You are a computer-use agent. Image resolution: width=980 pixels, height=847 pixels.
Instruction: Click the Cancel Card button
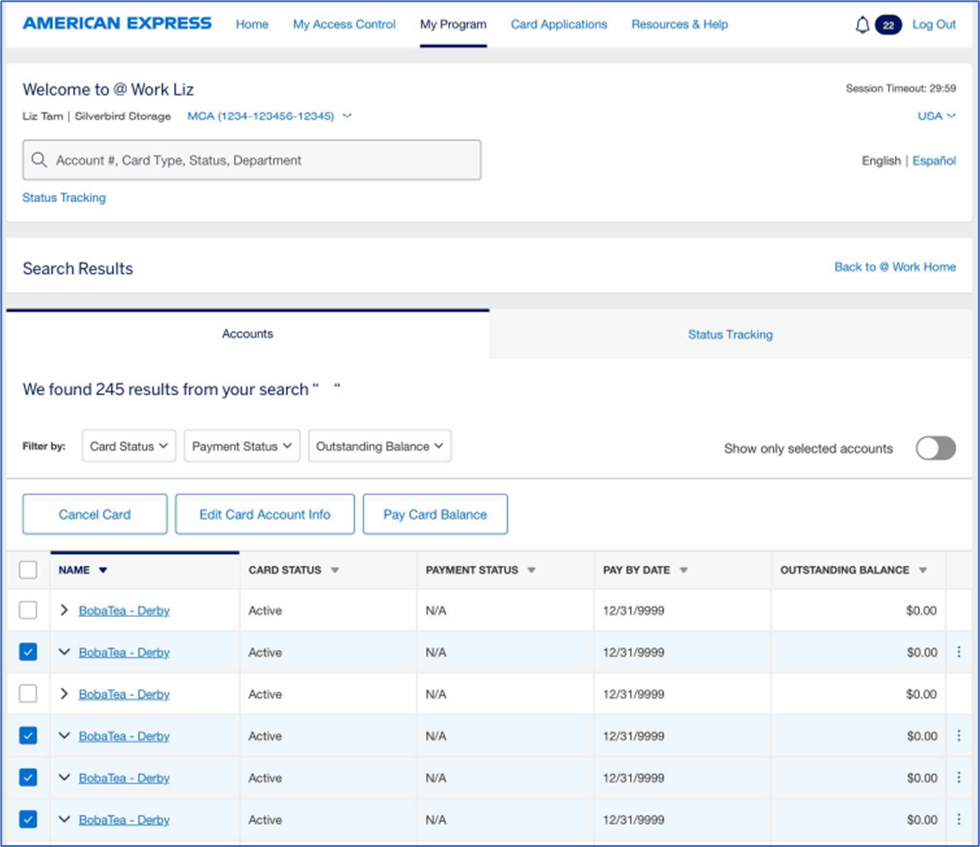[95, 514]
